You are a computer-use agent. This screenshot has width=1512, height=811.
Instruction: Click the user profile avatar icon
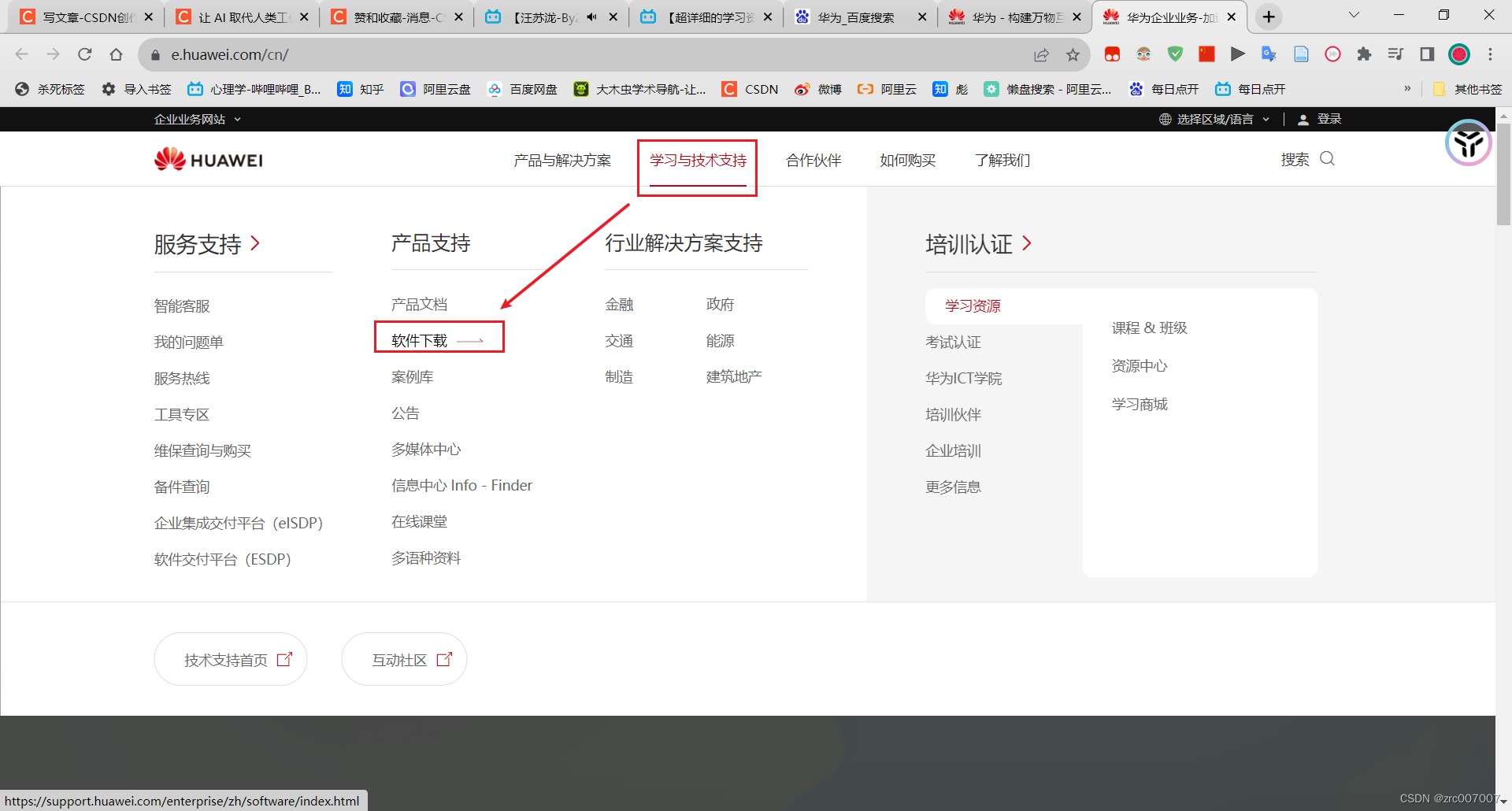coord(1459,54)
